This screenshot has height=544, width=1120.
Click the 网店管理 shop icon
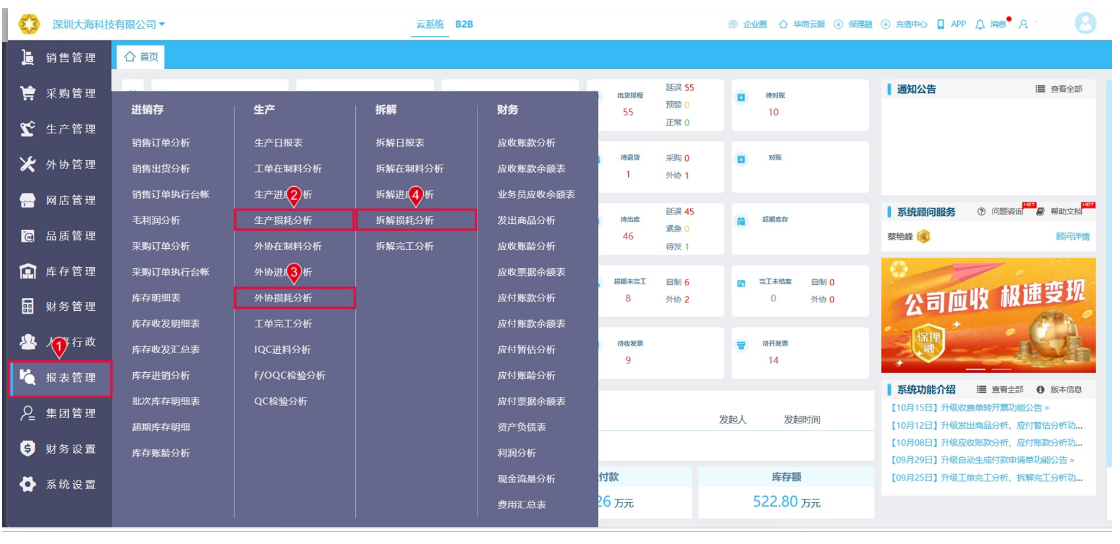click(x=28, y=200)
